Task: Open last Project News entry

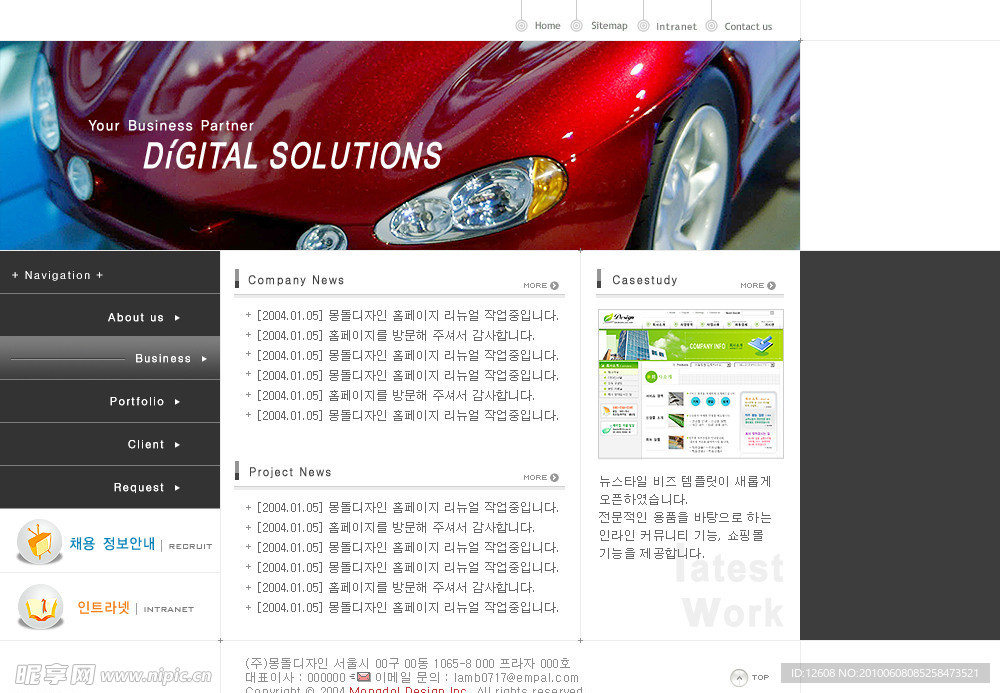Action: [408, 608]
